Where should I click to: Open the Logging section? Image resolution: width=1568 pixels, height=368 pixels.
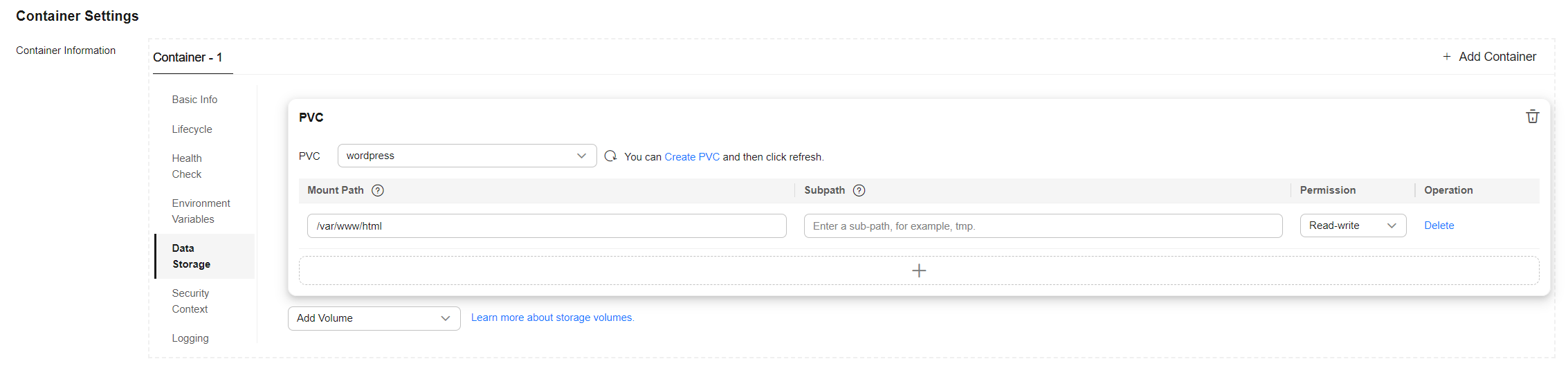190,338
